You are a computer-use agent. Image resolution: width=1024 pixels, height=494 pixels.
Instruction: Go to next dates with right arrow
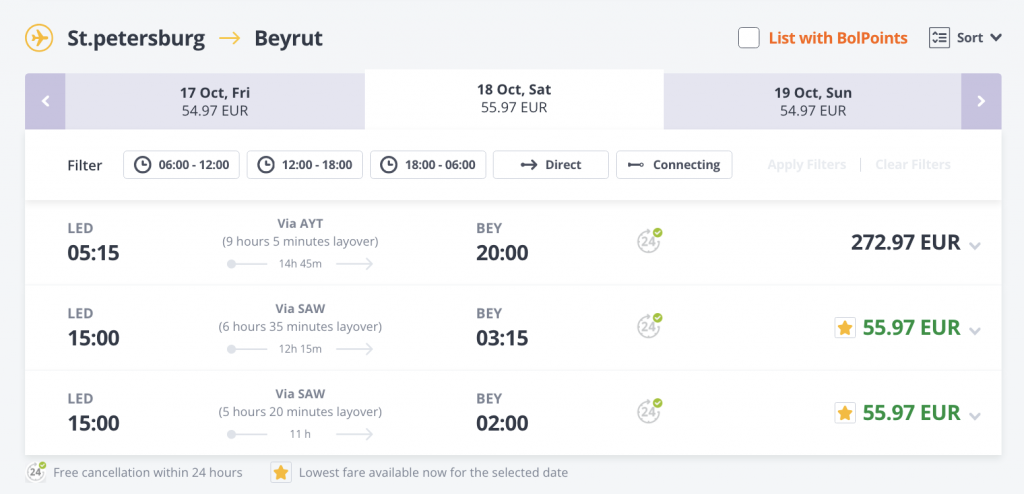[x=981, y=101]
